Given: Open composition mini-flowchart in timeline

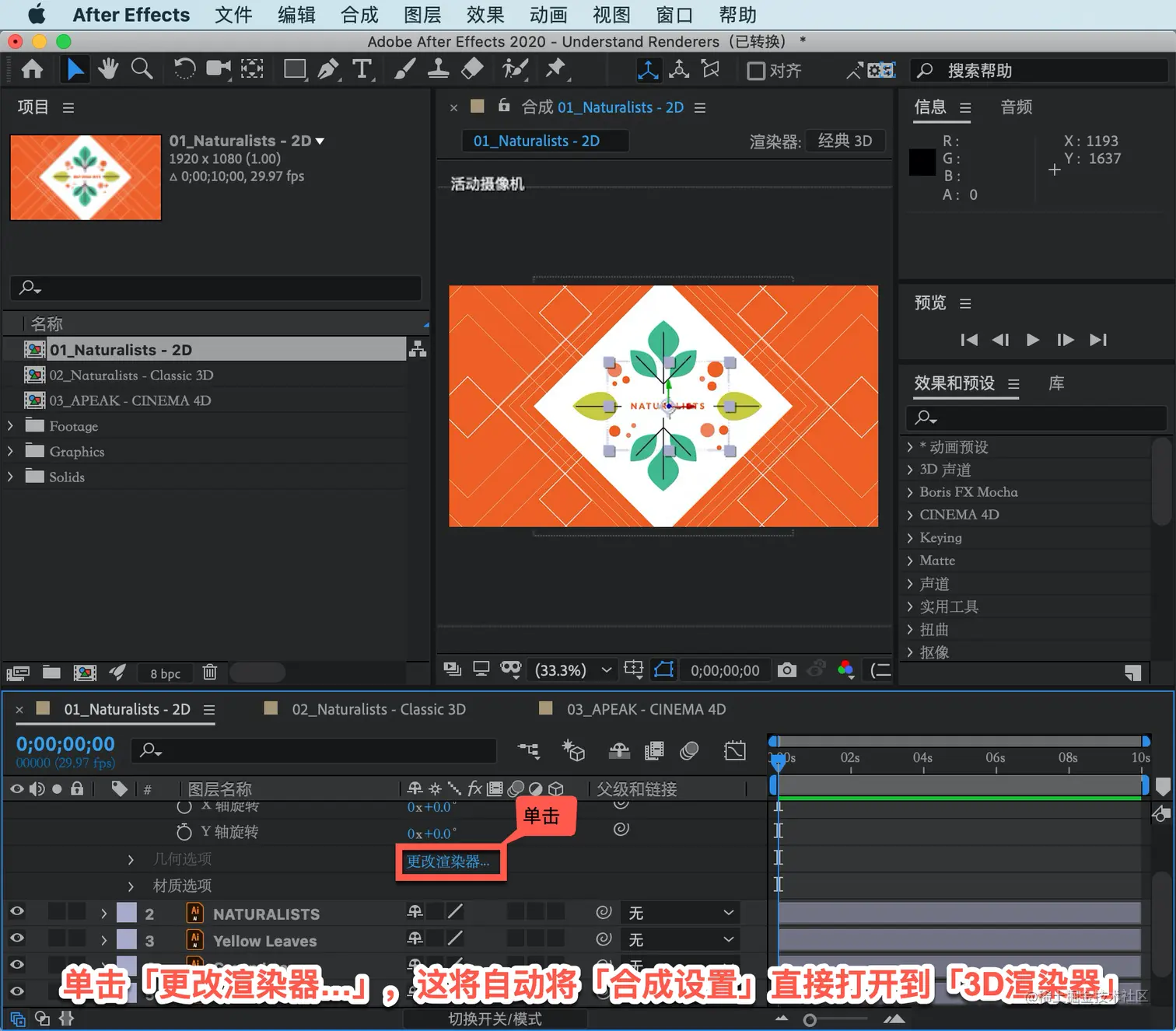Looking at the screenshot, I should coord(529,750).
